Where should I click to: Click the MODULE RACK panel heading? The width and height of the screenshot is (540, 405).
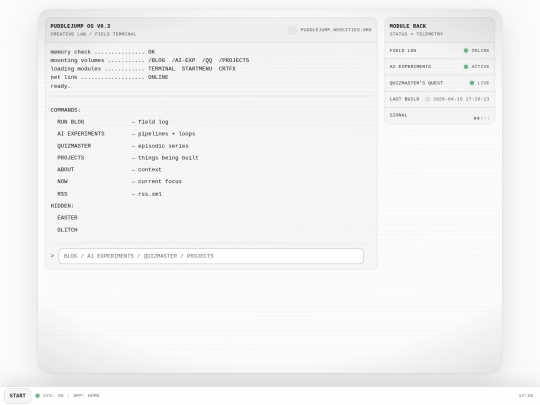[x=408, y=26]
